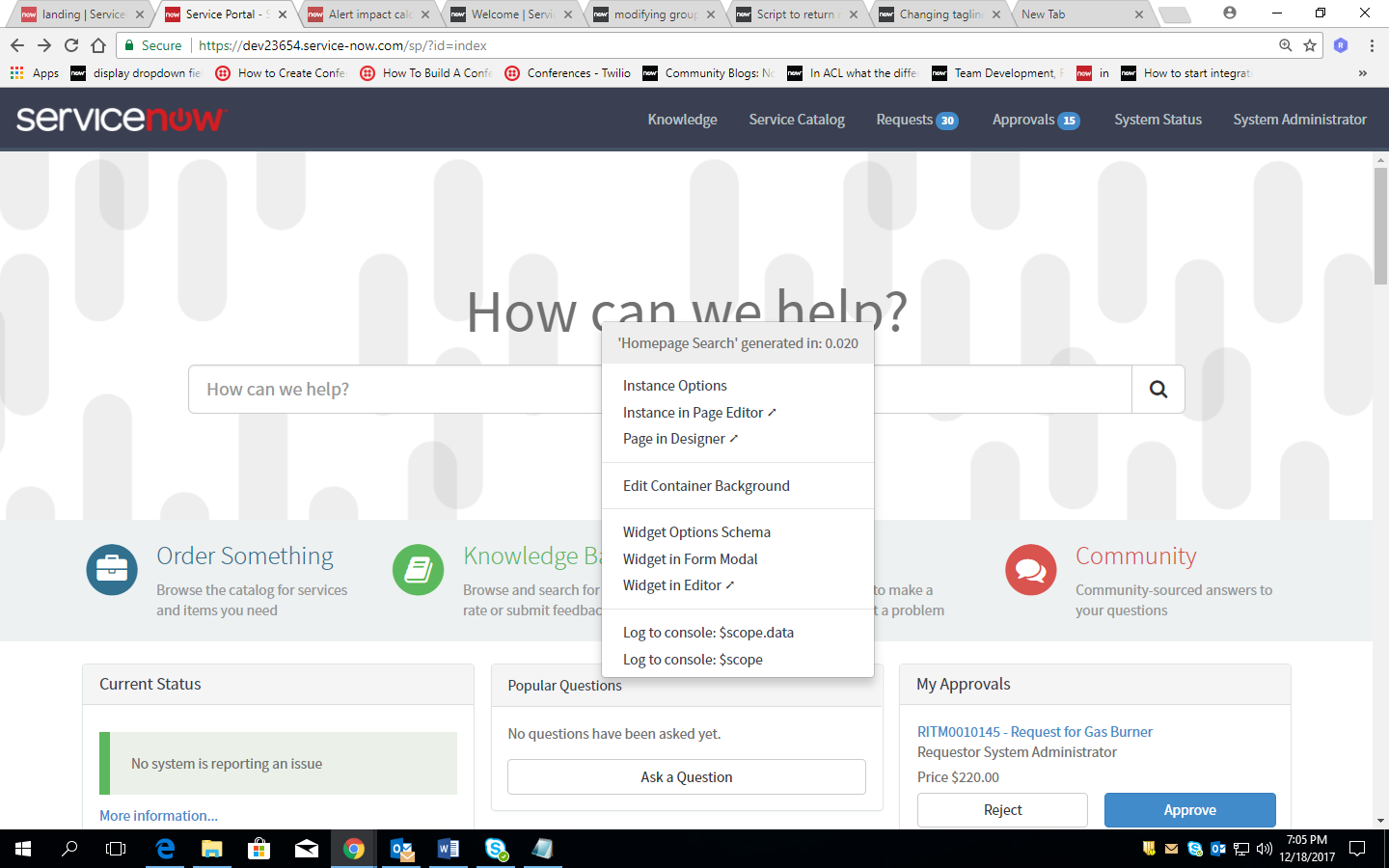The height and width of the screenshot is (868, 1389).
Task: Open Skype from the taskbar
Action: pos(495,849)
